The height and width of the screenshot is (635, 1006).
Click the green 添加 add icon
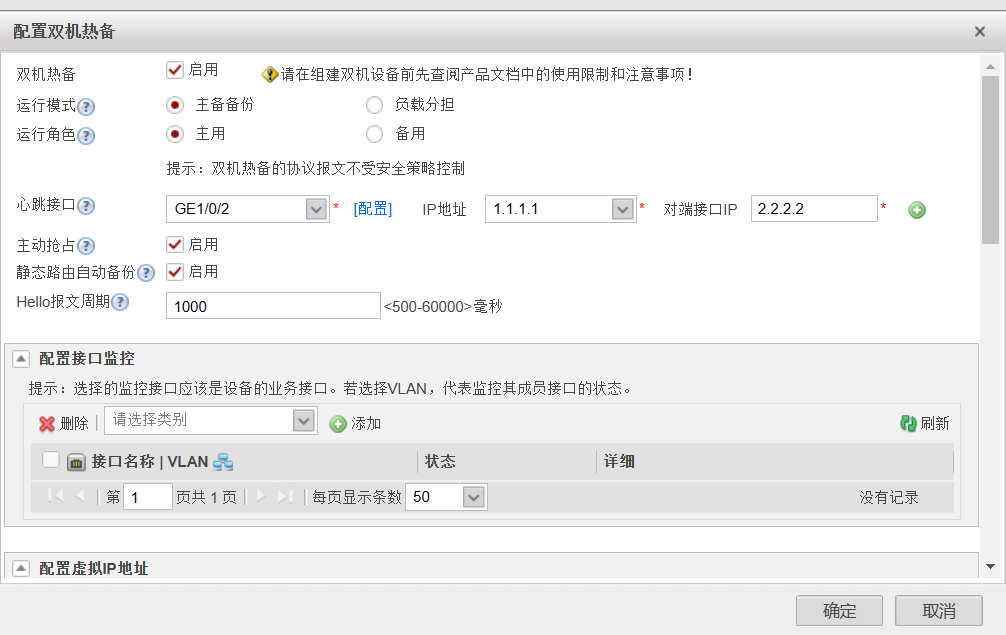click(338, 424)
